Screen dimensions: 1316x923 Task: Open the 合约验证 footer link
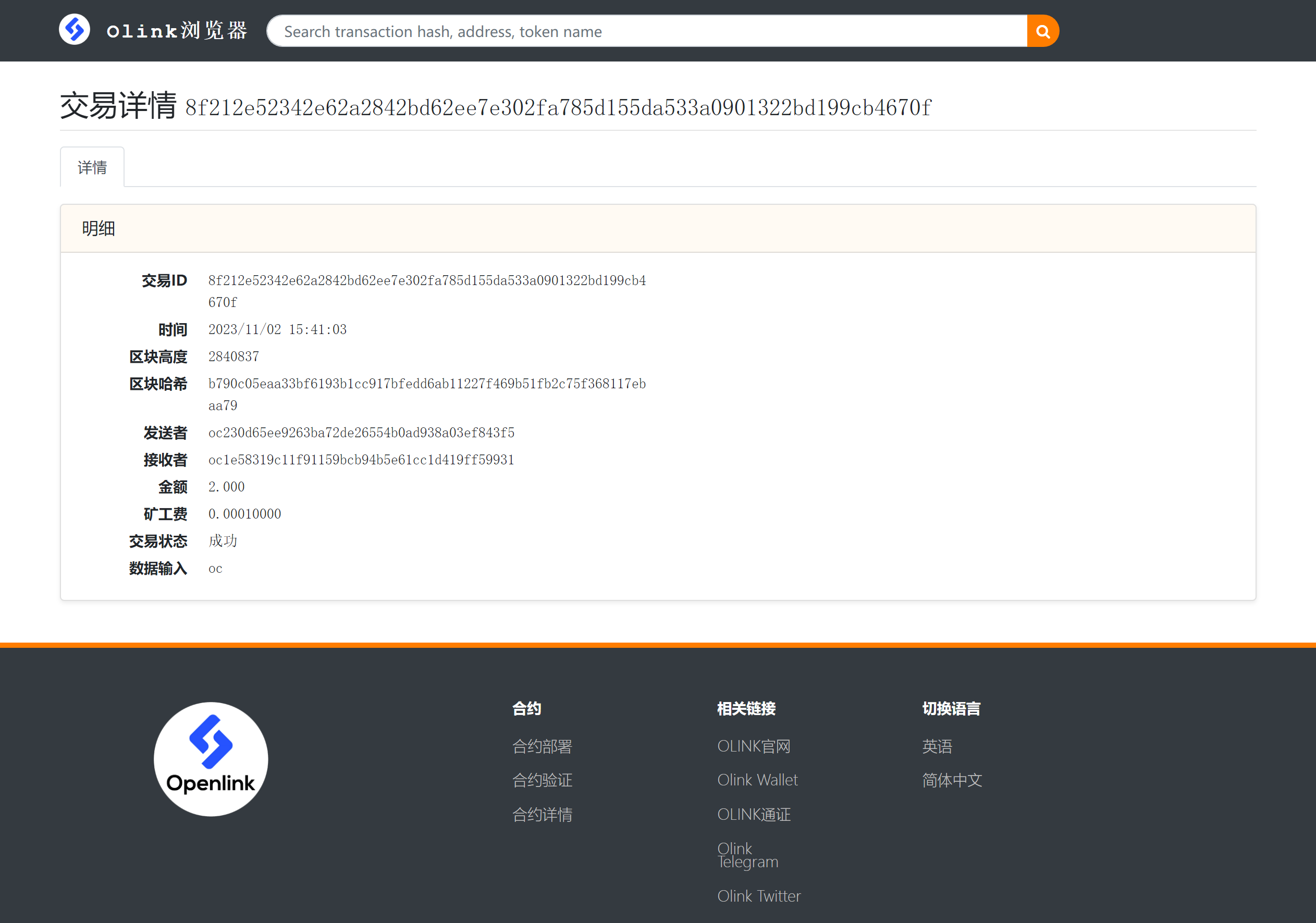(542, 780)
